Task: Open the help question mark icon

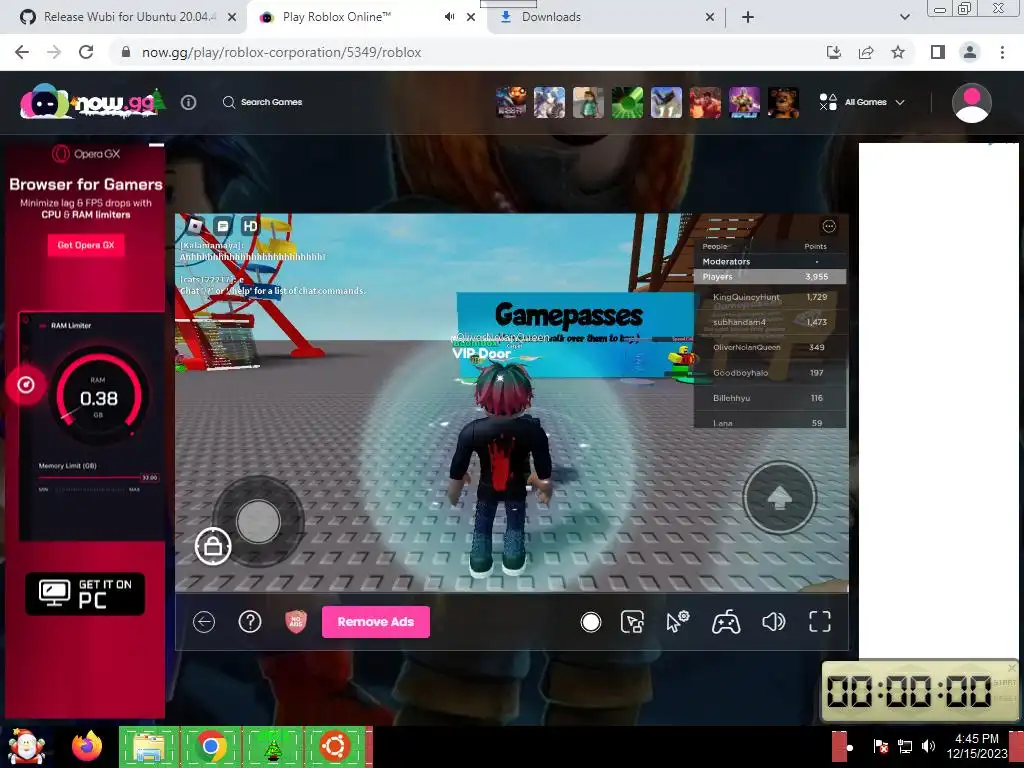Action: point(249,622)
